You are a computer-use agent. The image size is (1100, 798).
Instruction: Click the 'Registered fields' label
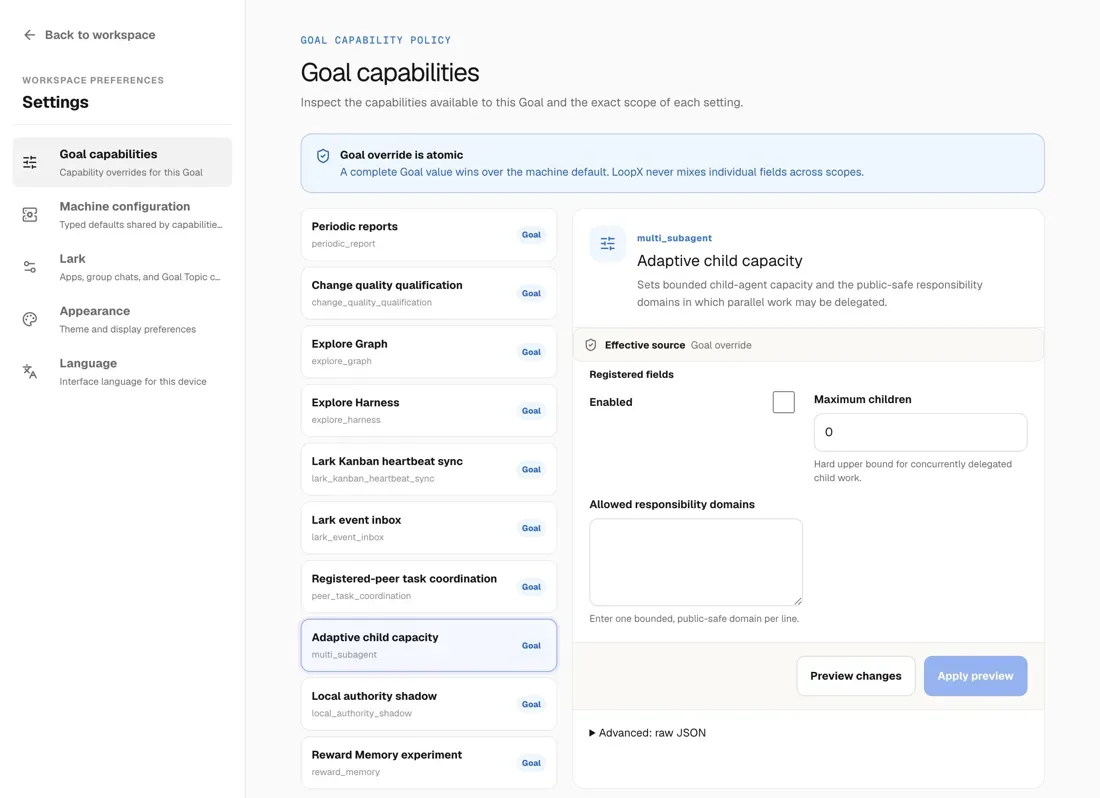631,374
